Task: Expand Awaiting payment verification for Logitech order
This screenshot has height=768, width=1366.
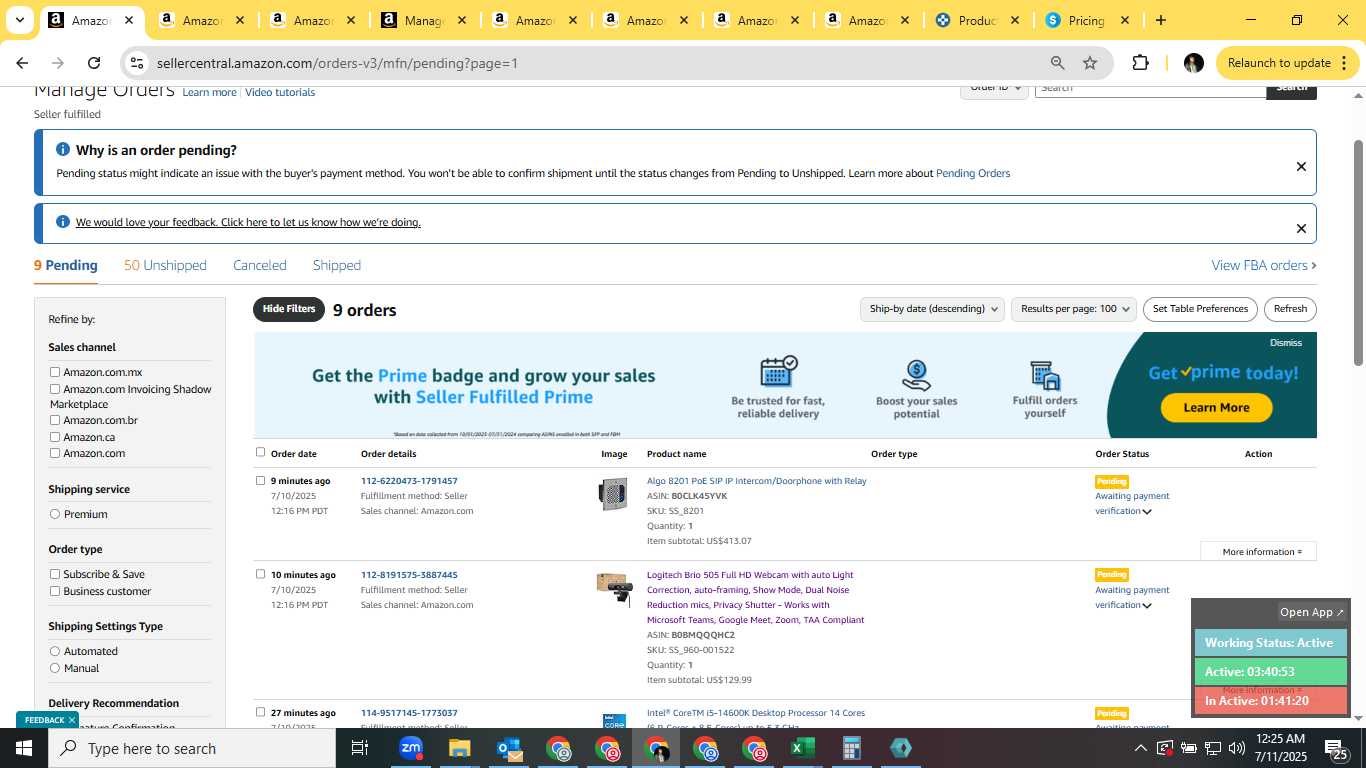Action: [1147, 606]
